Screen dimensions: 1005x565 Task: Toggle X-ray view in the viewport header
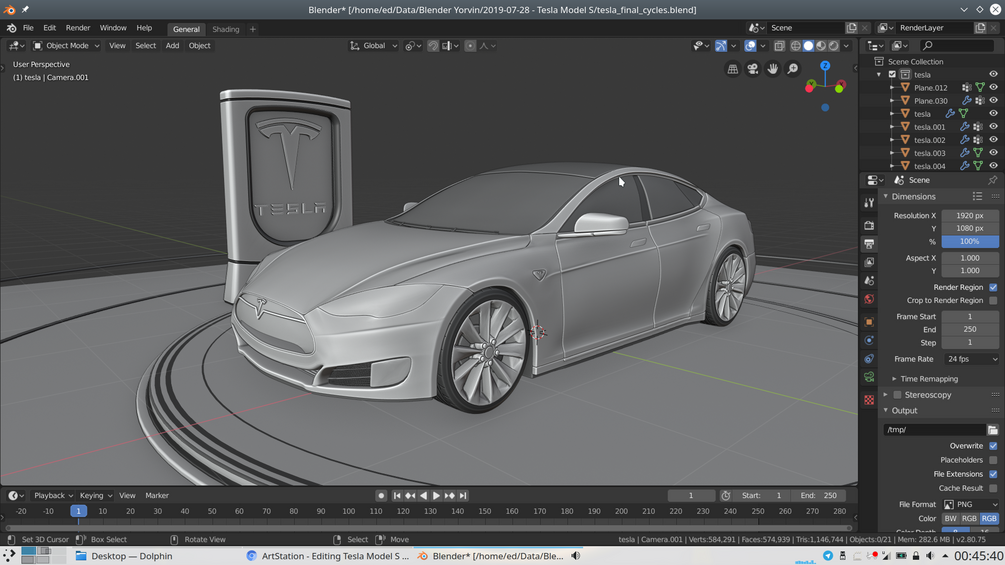[x=779, y=46]
